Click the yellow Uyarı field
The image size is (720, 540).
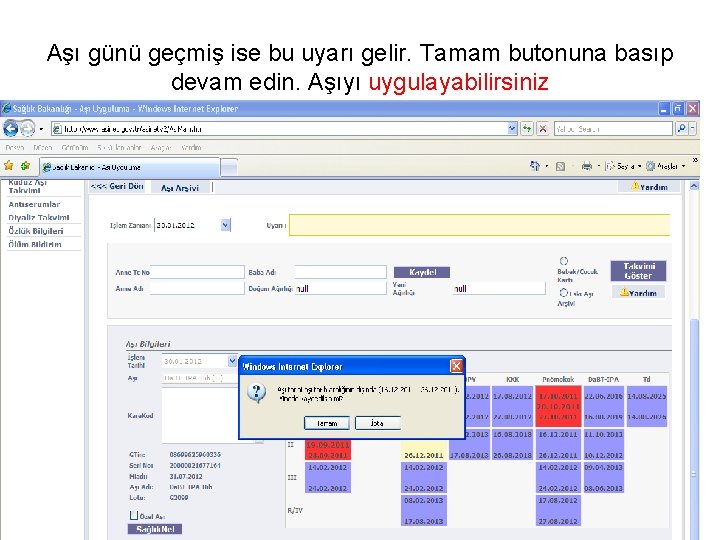[479, 225]
